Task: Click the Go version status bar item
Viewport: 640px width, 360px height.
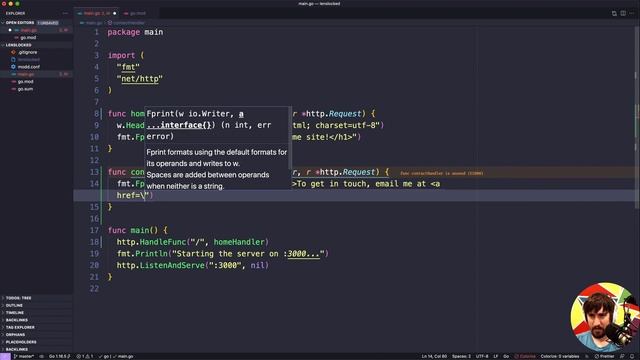Action: click(x=60, y=356)
